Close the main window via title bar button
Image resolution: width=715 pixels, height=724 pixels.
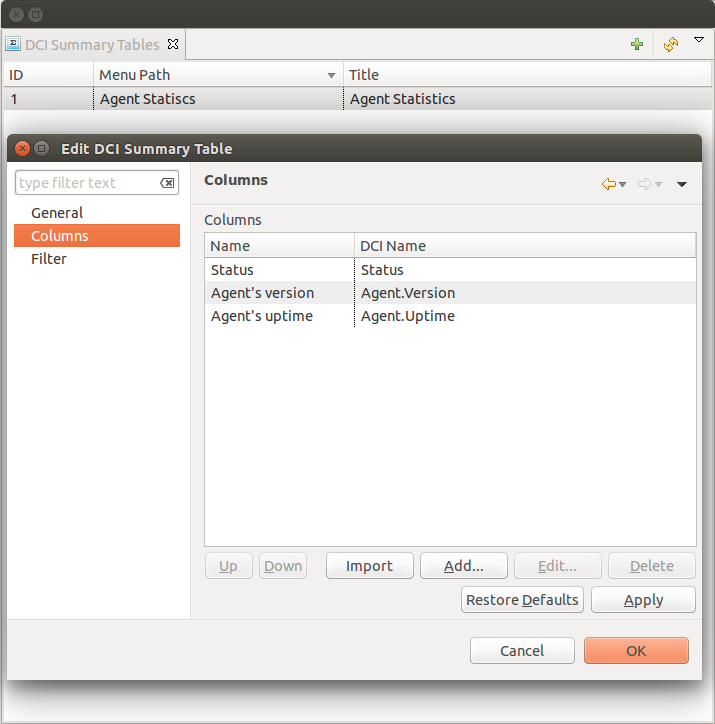pyautogui.click(x=16, y=15)
